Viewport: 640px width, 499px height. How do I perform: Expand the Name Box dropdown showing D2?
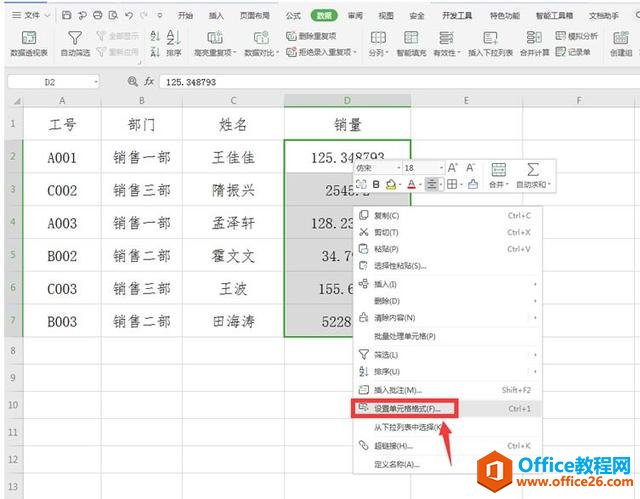95,81
